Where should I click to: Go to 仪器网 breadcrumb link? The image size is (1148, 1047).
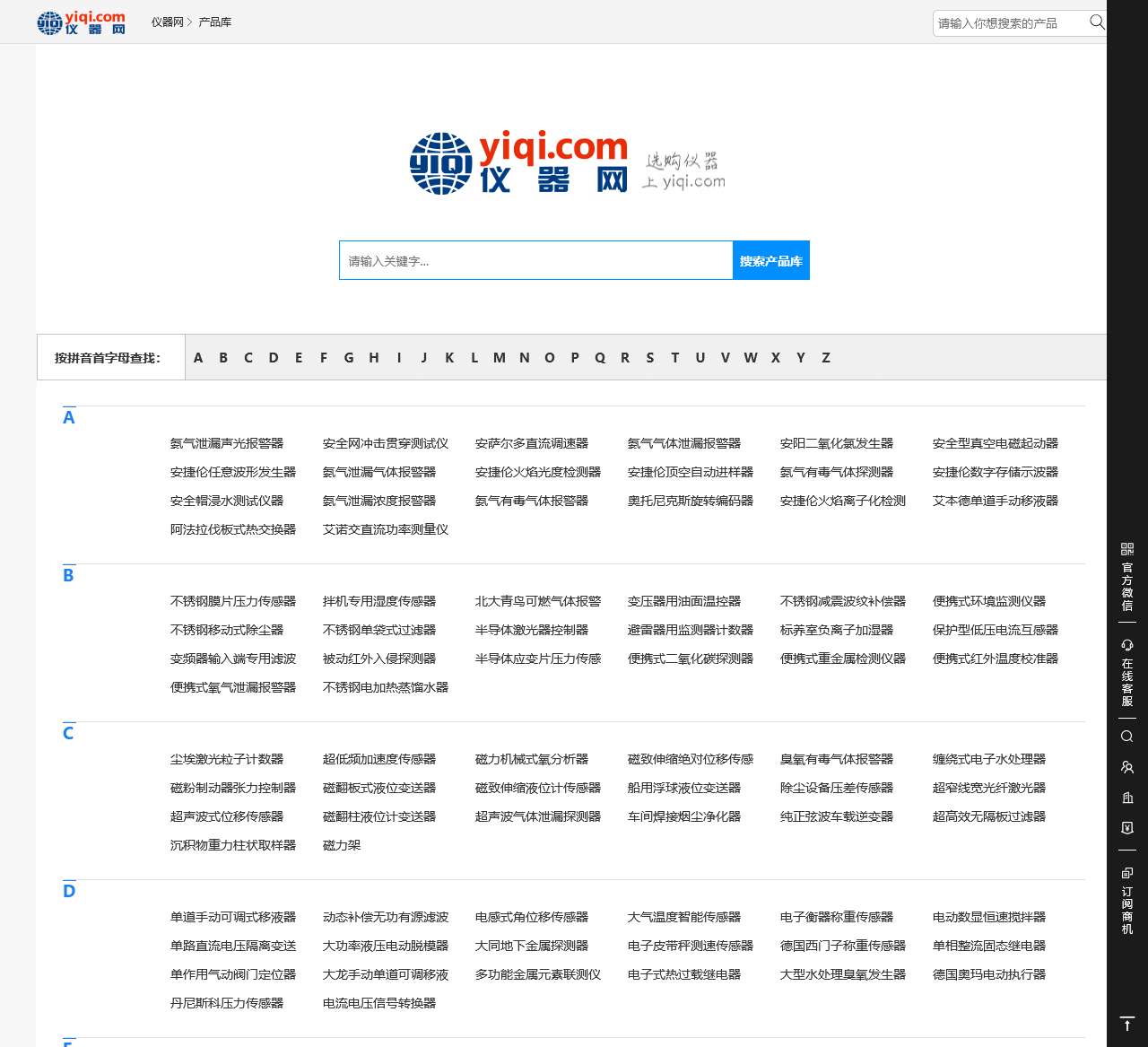coord(167,22)
